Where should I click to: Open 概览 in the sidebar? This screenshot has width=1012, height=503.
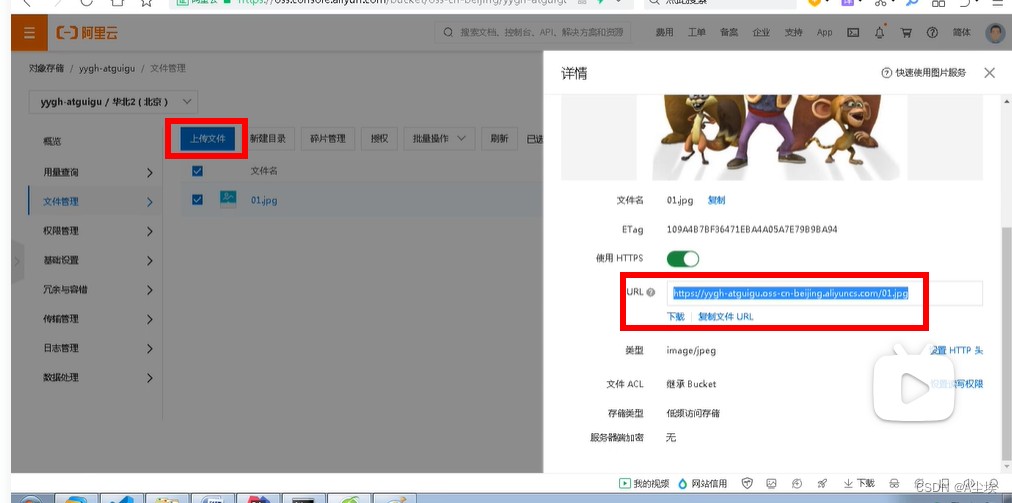(x=52, y=141)
